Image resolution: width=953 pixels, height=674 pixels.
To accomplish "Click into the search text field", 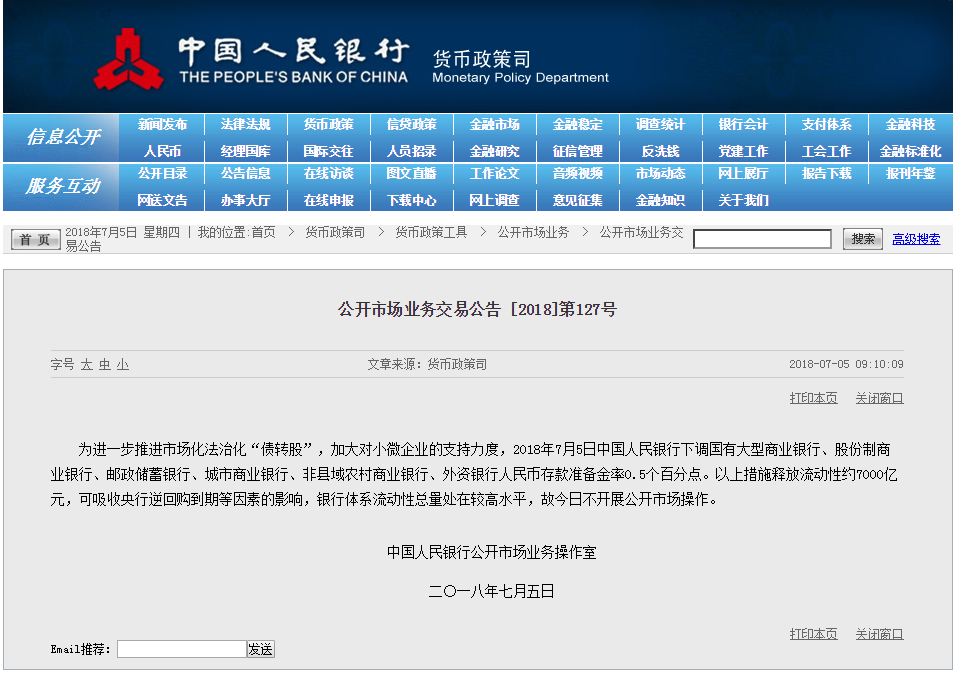I will point(762,239).
